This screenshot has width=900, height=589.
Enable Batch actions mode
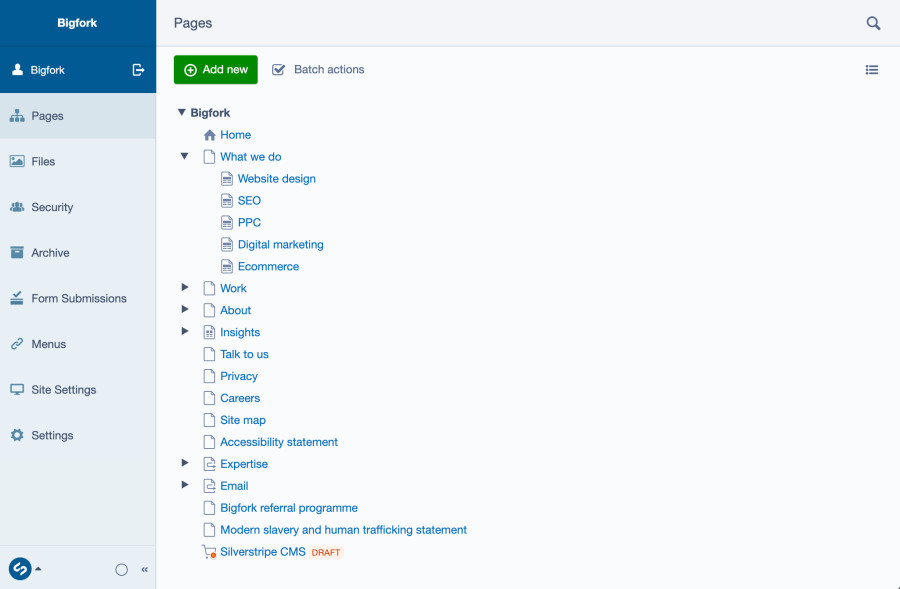click(318, 70)
